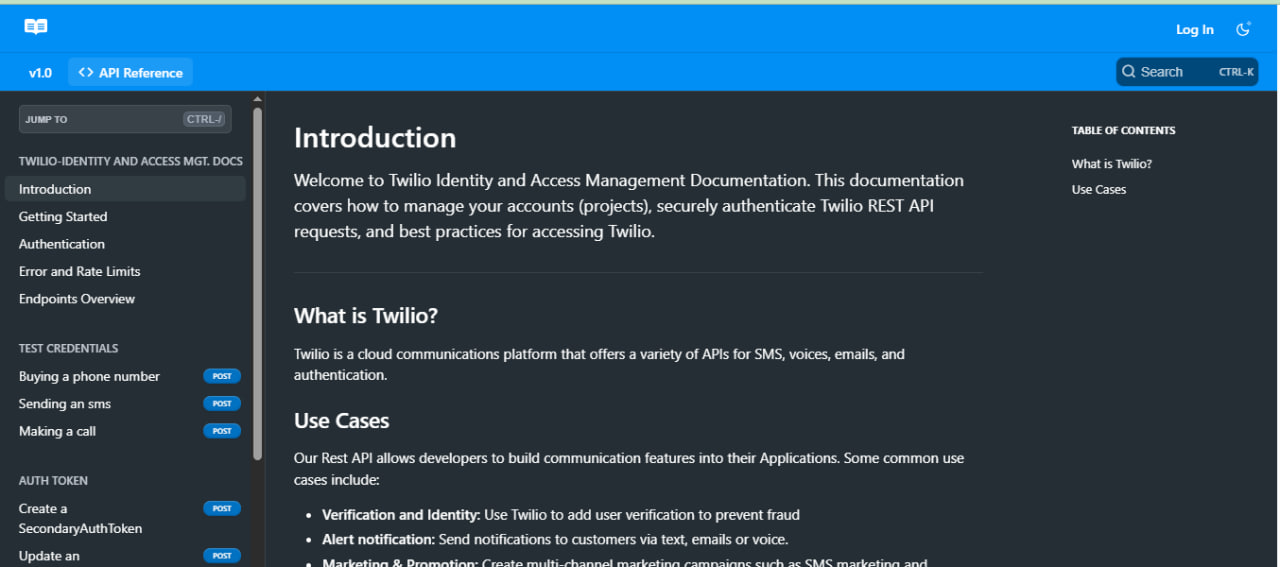Screen dimensions: 1280x567
Task: Select the v1.0 version label
Action: (40, 73)
